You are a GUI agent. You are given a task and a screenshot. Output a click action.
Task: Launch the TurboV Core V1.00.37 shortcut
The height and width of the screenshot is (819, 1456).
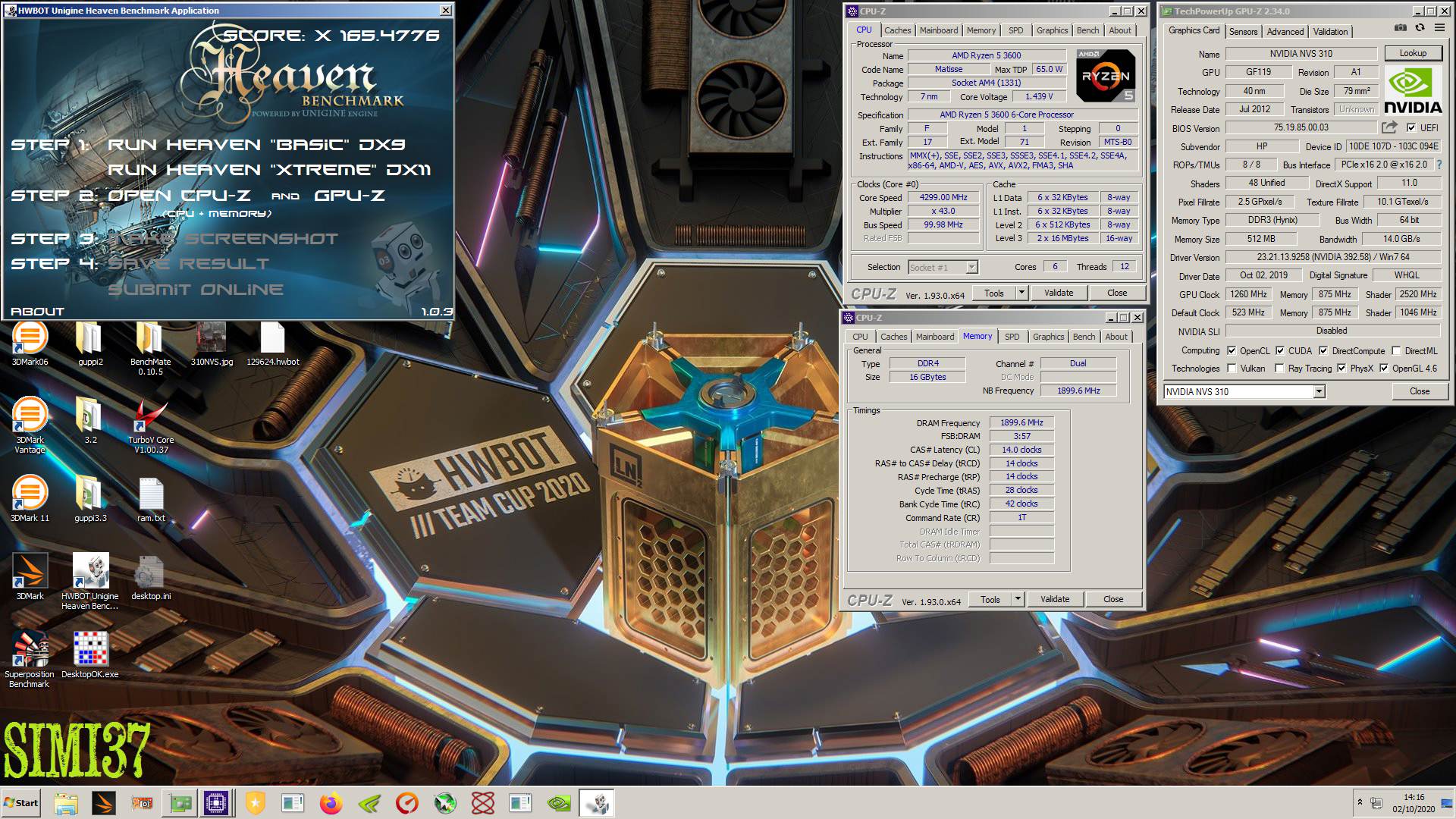click(151, 426)
